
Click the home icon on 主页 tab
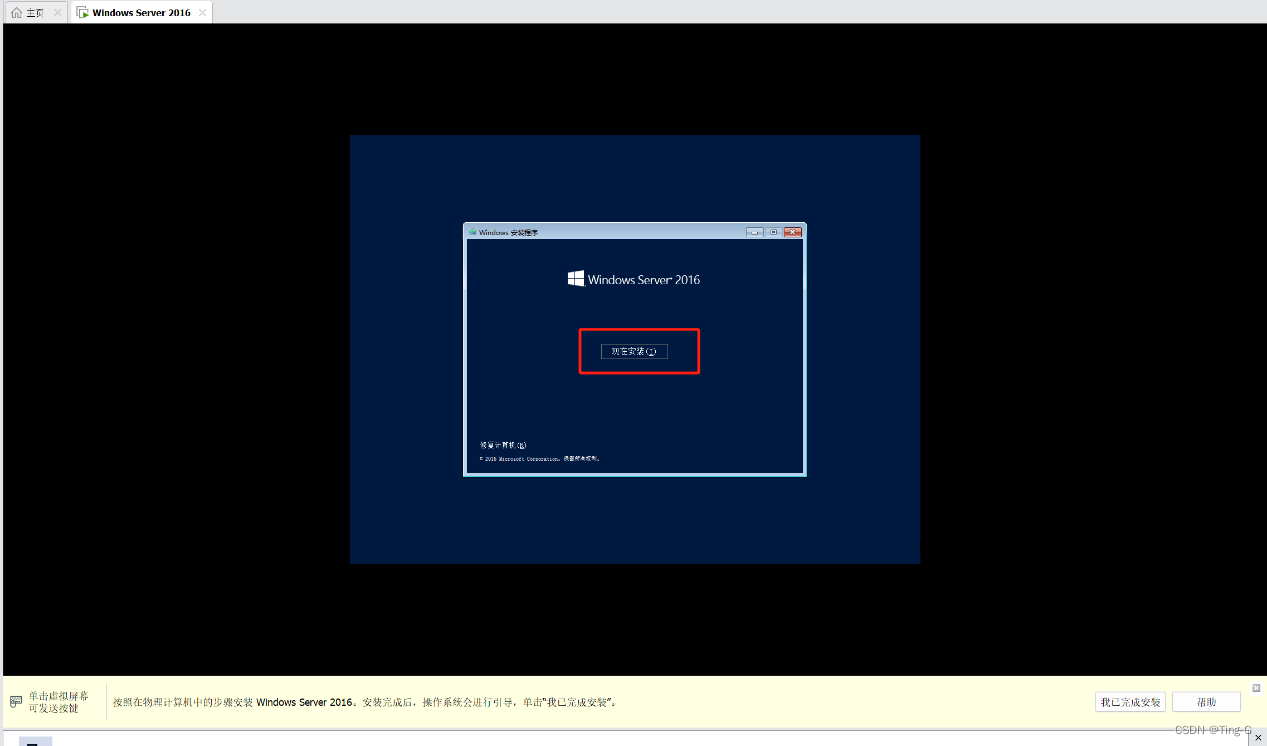click(16, 13)
